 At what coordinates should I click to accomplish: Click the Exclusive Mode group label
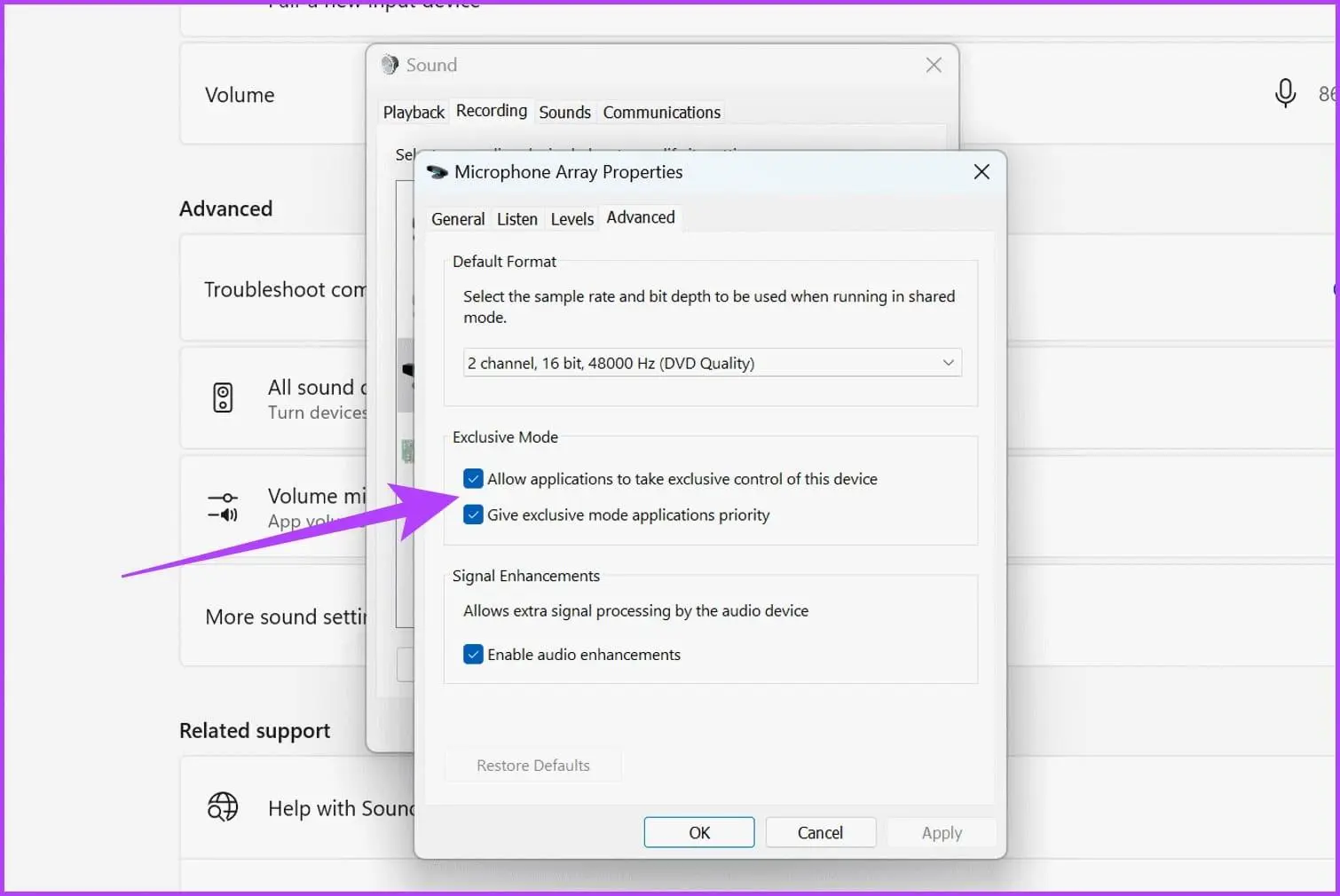pos(505,437)
